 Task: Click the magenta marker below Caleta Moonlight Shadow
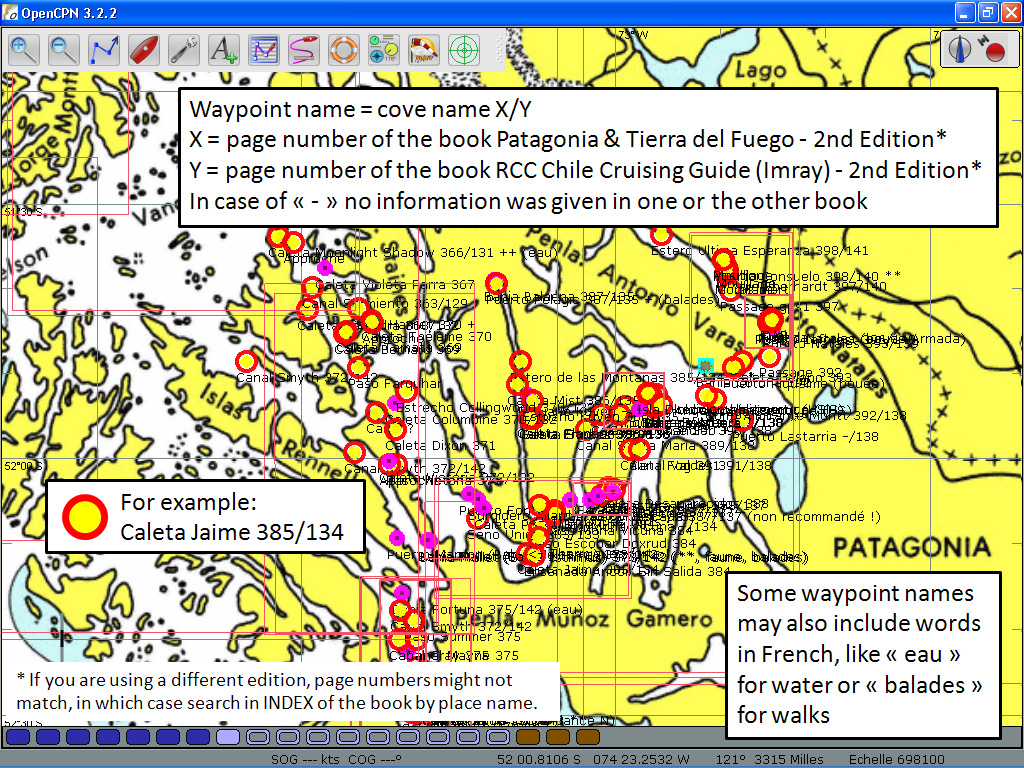[325, 268]
